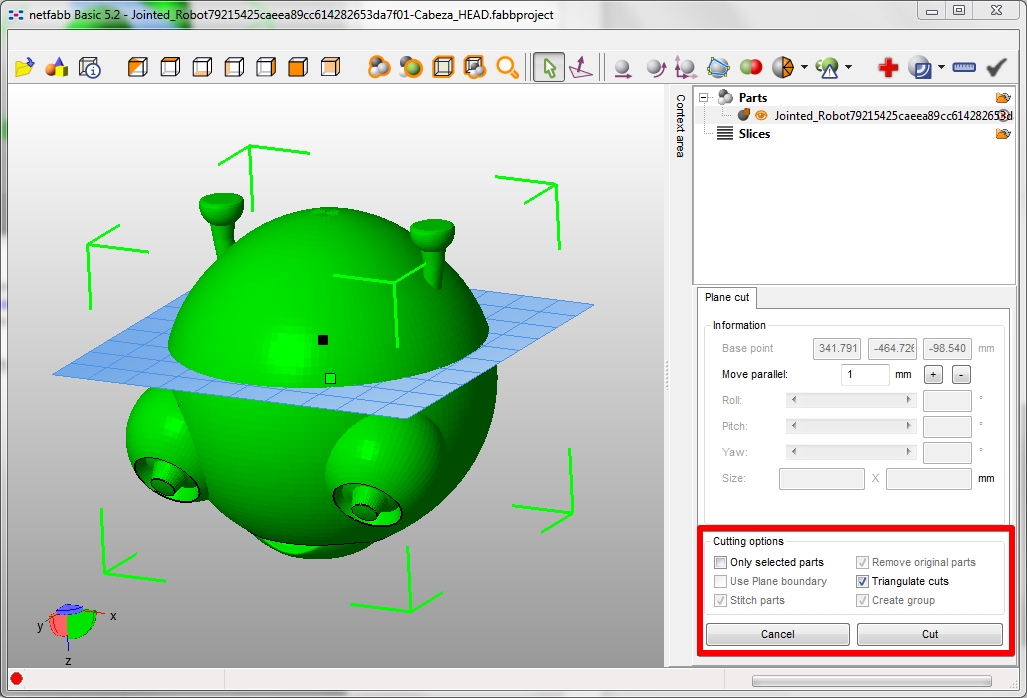Click the black checkmark toolbar icon
The image size is (1027, 698).
[x=996, y=68]
